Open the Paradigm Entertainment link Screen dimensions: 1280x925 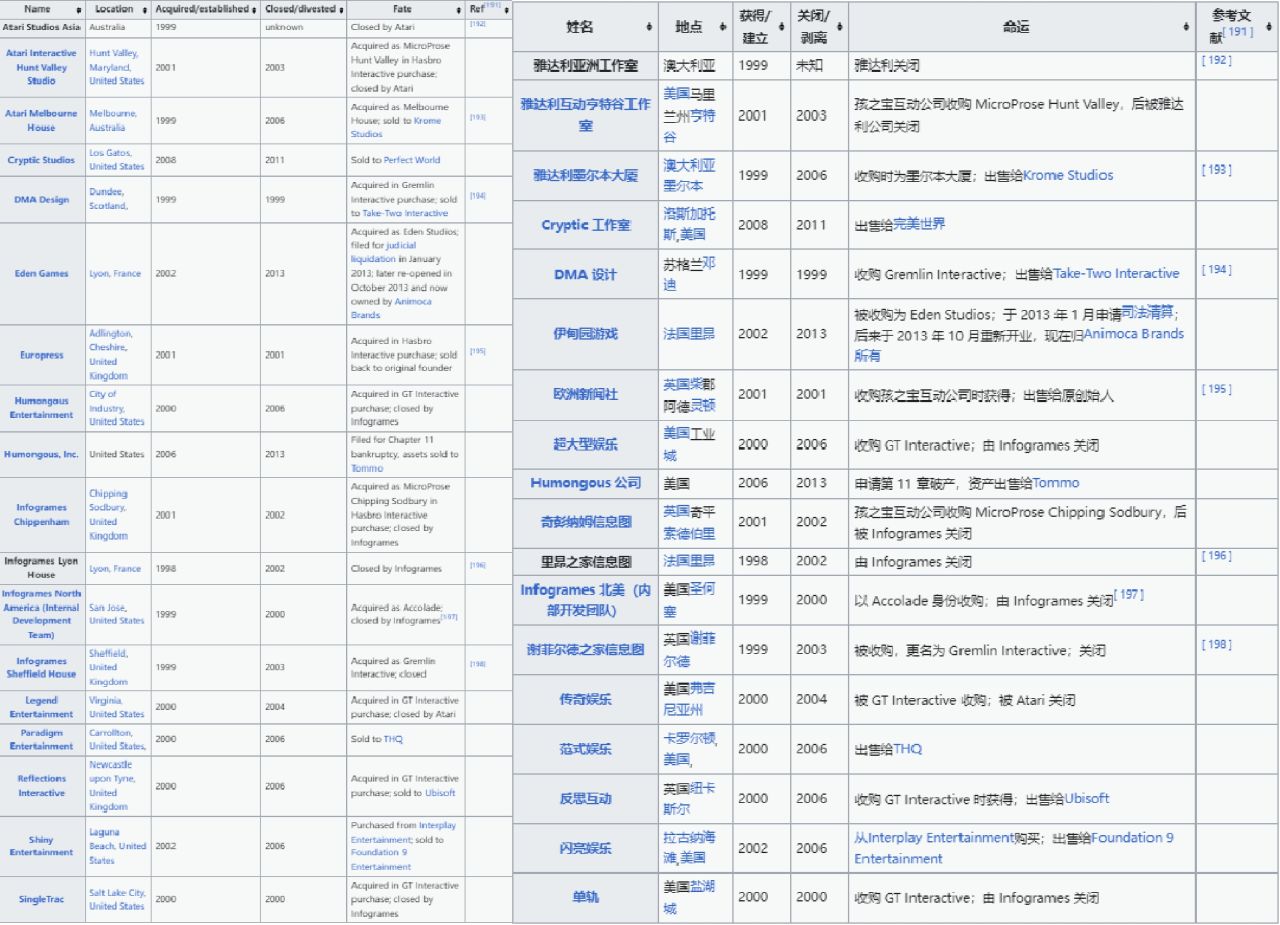(x=41, y=739)
